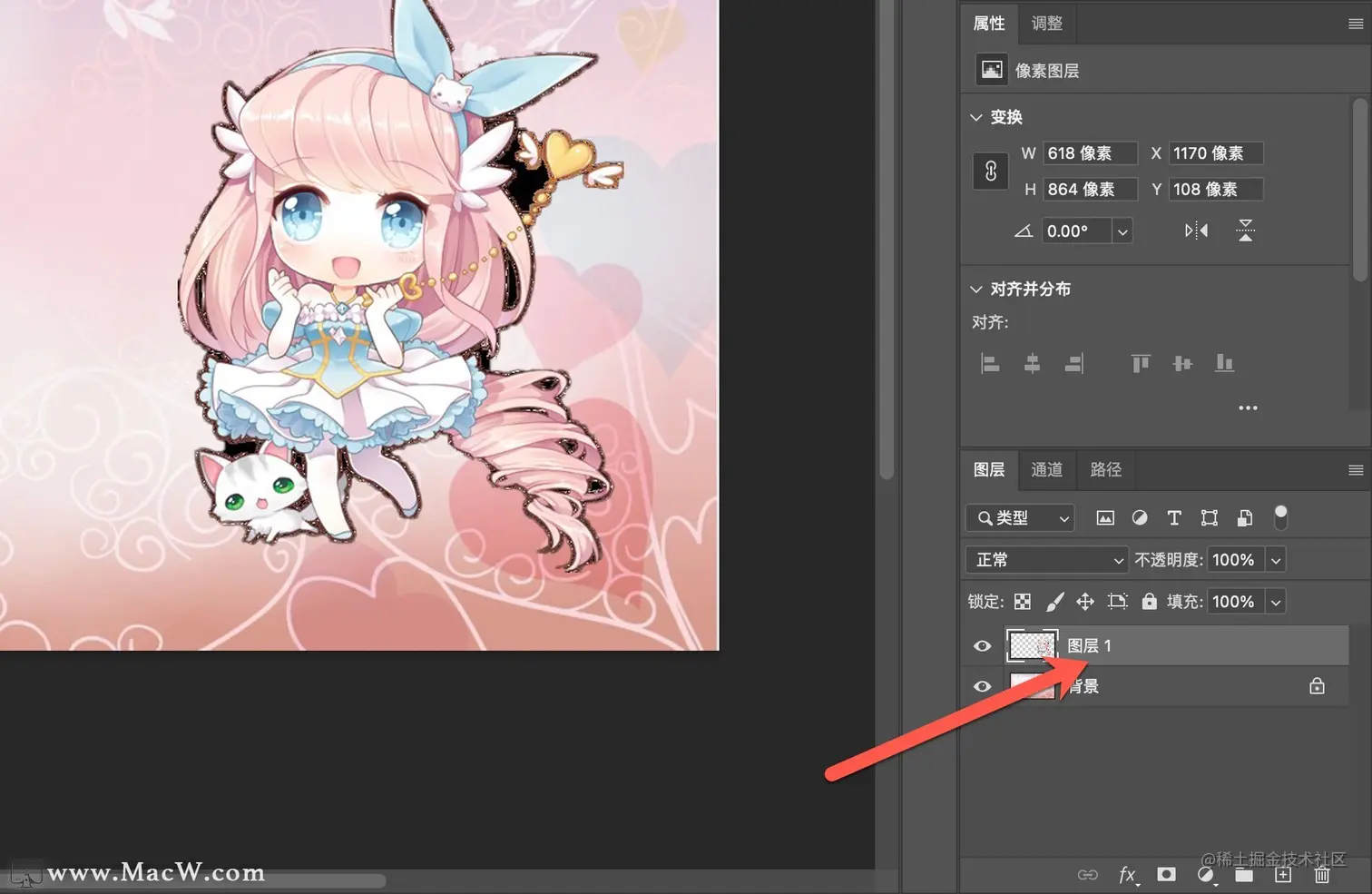This screenshot has height=894, width=1372.
Task: Lock image pixels brush icon
Action: tap(1054, 602)
